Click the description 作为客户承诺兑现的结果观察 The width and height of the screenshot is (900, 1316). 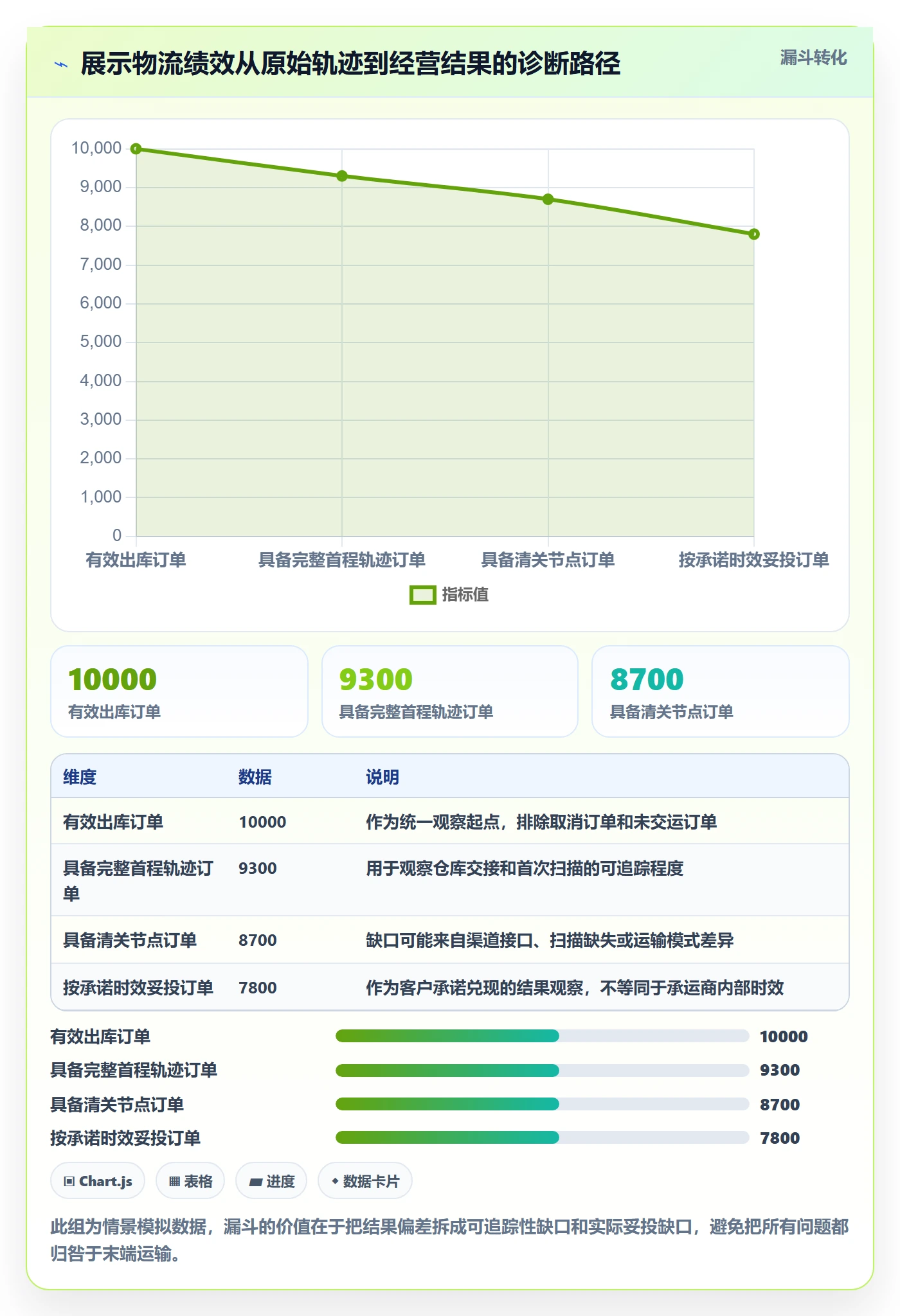pos(474,988)
